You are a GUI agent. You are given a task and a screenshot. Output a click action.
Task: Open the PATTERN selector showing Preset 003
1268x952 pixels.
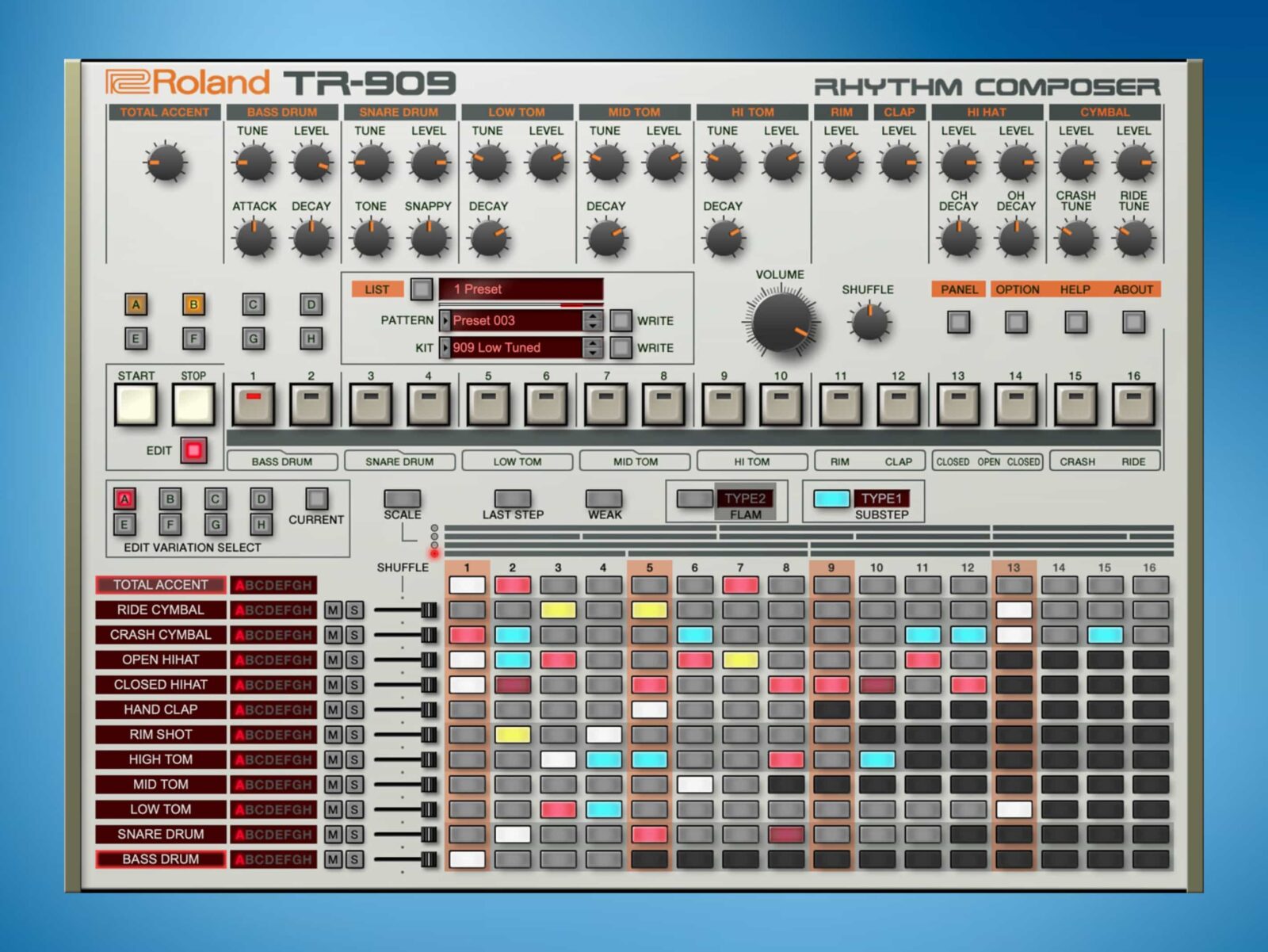tap(515, 320)
